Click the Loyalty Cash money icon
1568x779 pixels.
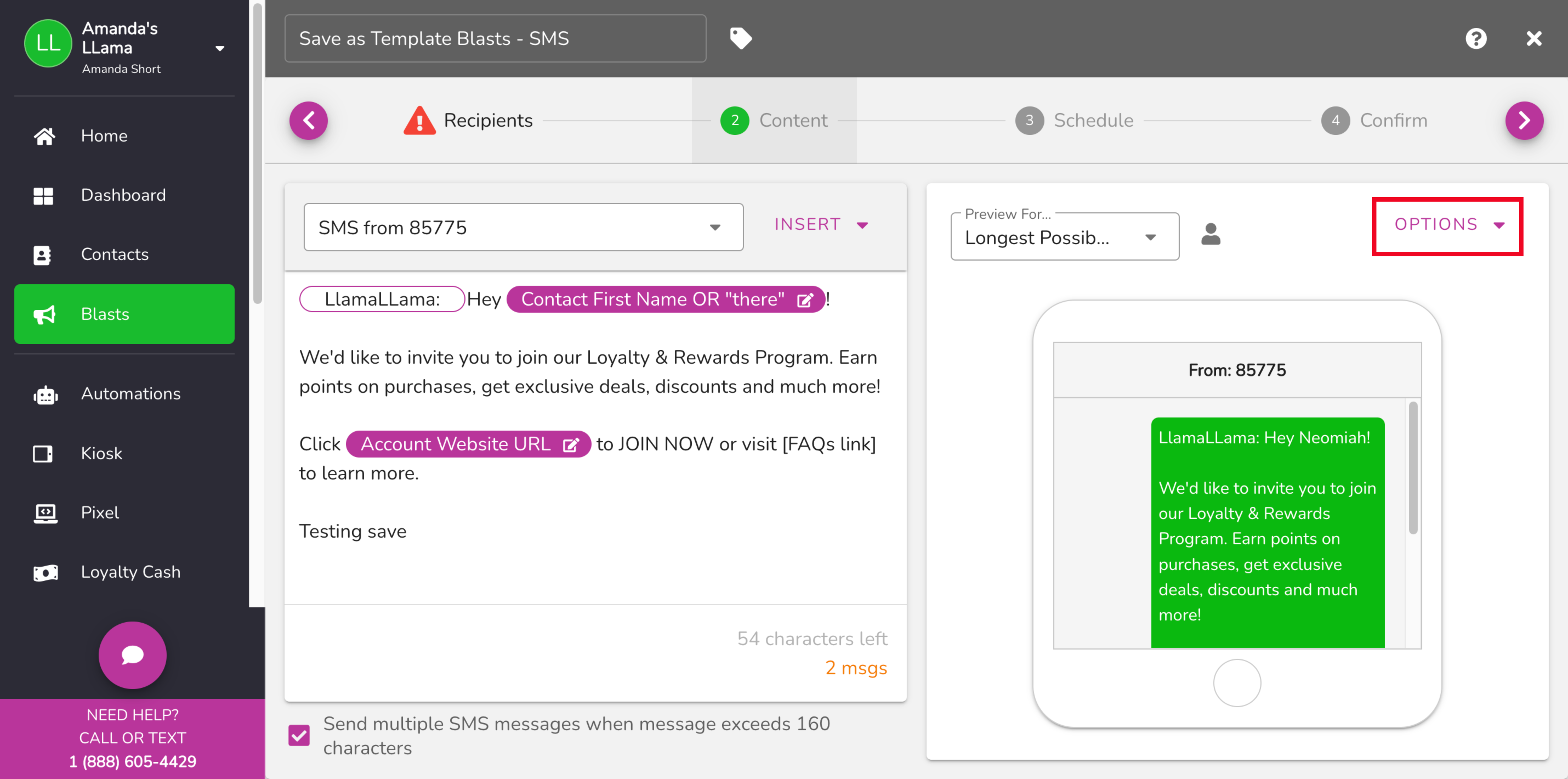pyautogui.click(x=46, y=572)
